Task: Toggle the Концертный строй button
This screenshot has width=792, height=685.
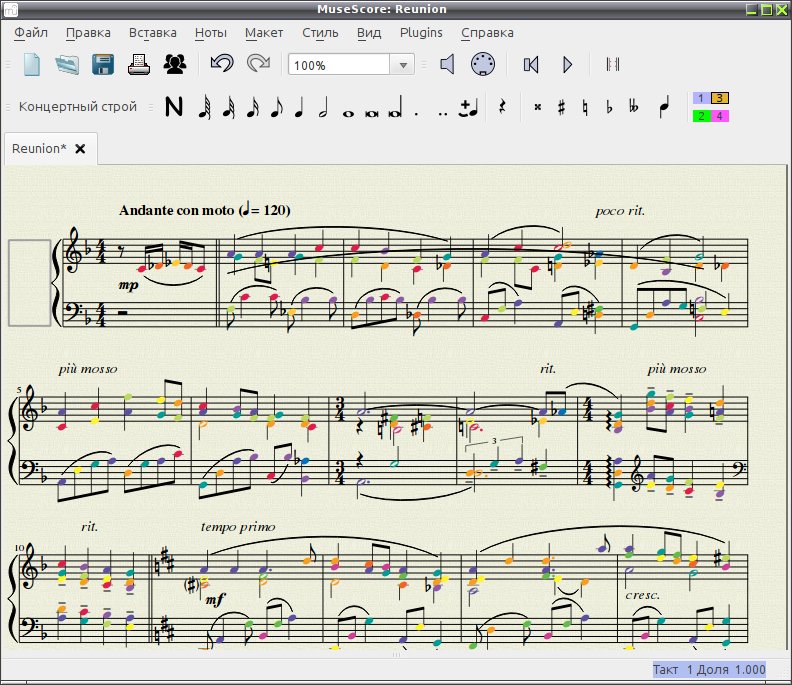Action: 78,107
